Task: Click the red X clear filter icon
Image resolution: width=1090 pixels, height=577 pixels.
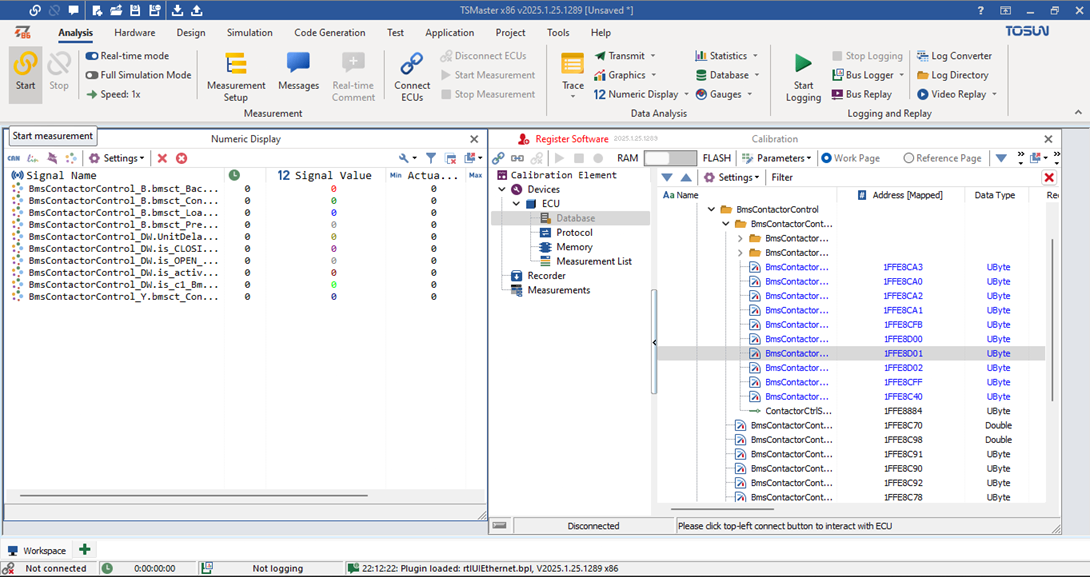Action: pos(1049,177)
